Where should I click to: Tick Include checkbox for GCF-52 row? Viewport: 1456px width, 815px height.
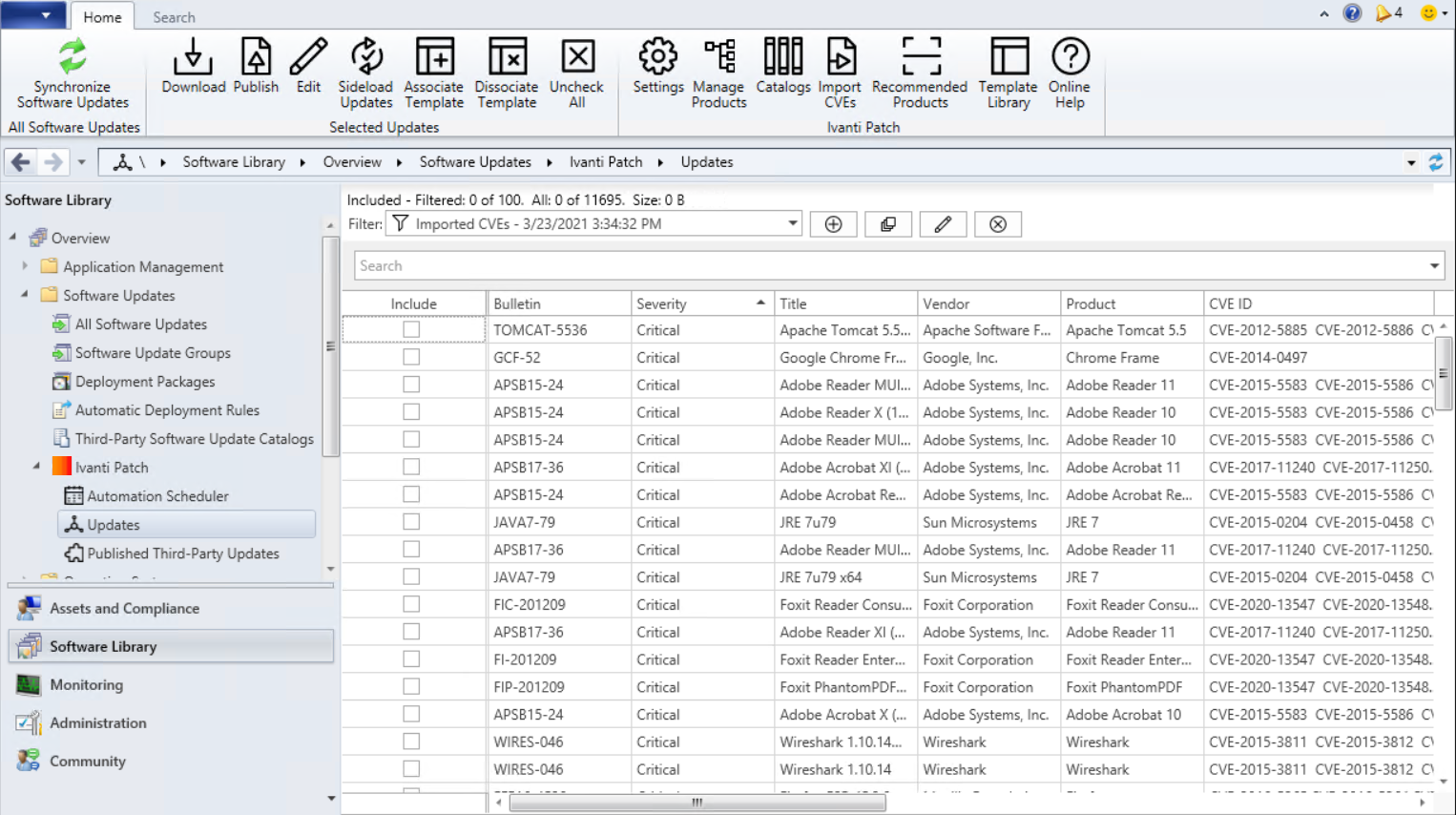pyautogui.click(x=411, y=357)
